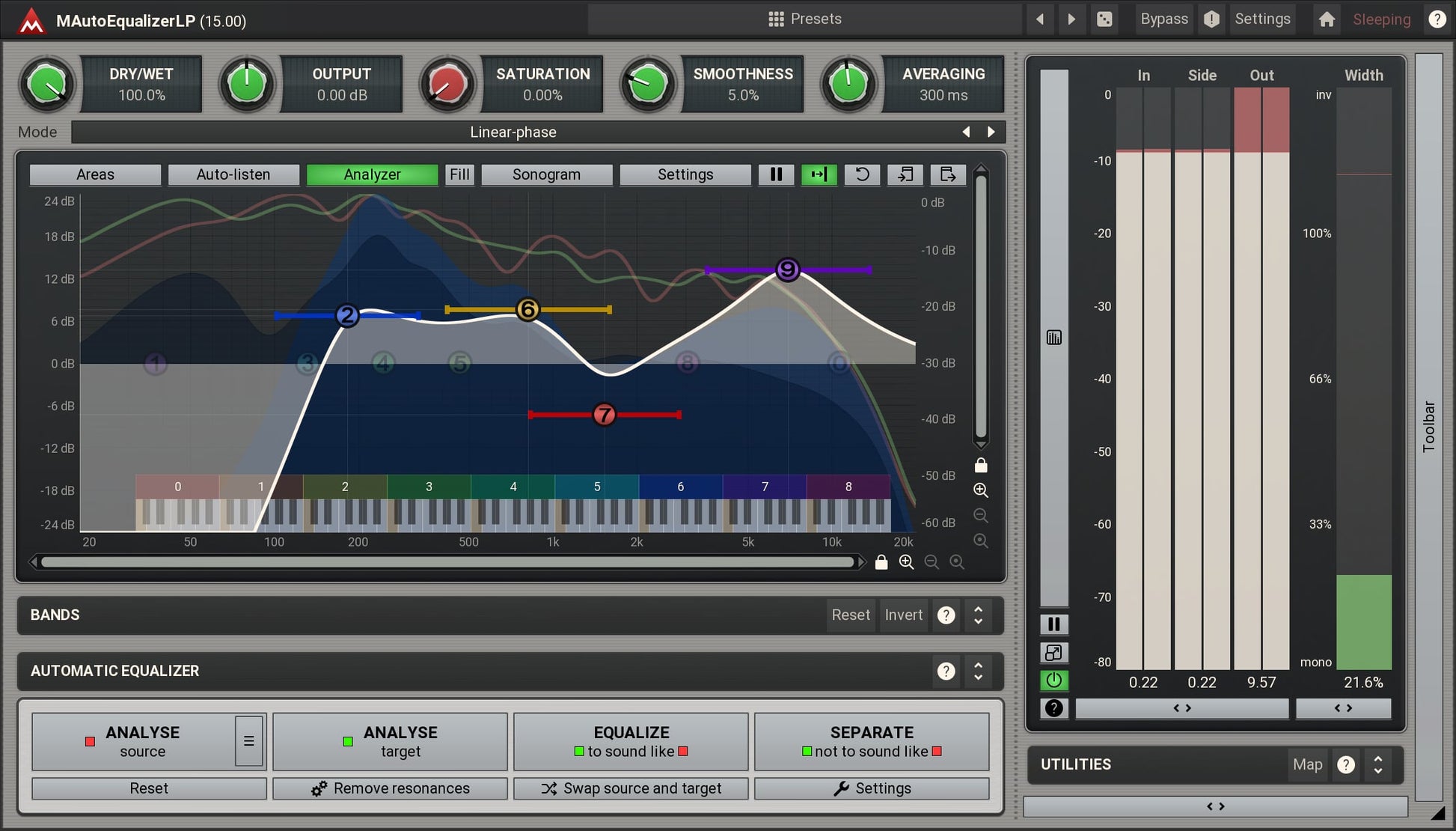The height and width of the screenshot is (831, 1456).
Task: Click band marker number 7 on the graph
Action: (605, 415)
